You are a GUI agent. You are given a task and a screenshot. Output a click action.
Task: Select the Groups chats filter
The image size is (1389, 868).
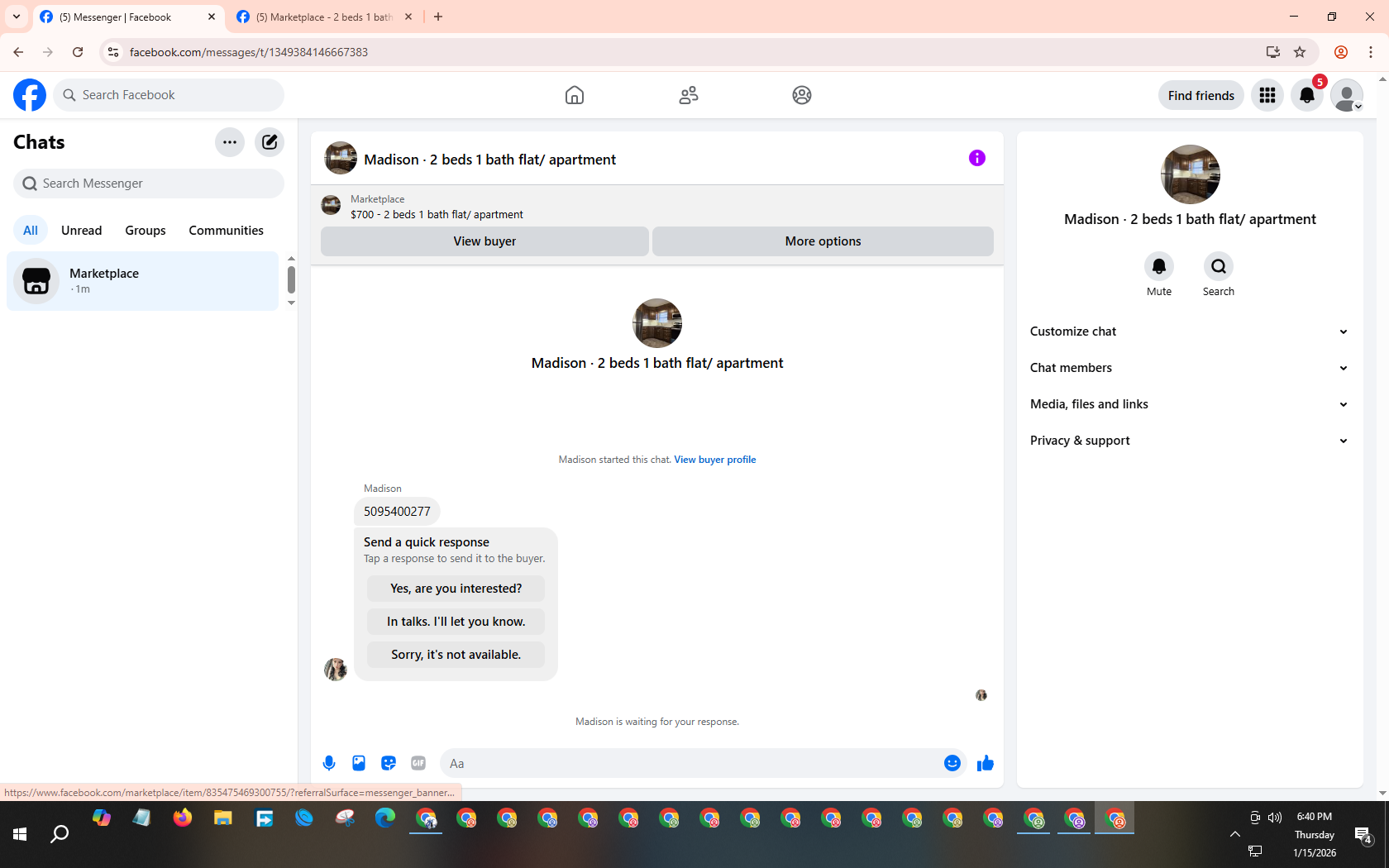[146, 231]
